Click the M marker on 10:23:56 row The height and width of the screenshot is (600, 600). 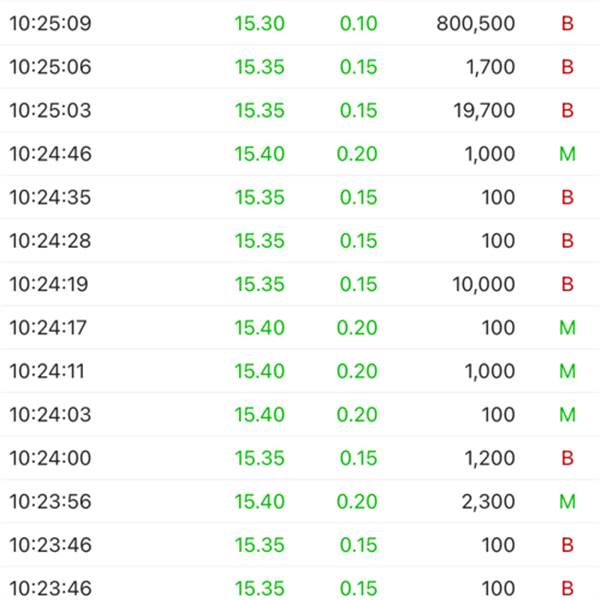coord(567,501)
